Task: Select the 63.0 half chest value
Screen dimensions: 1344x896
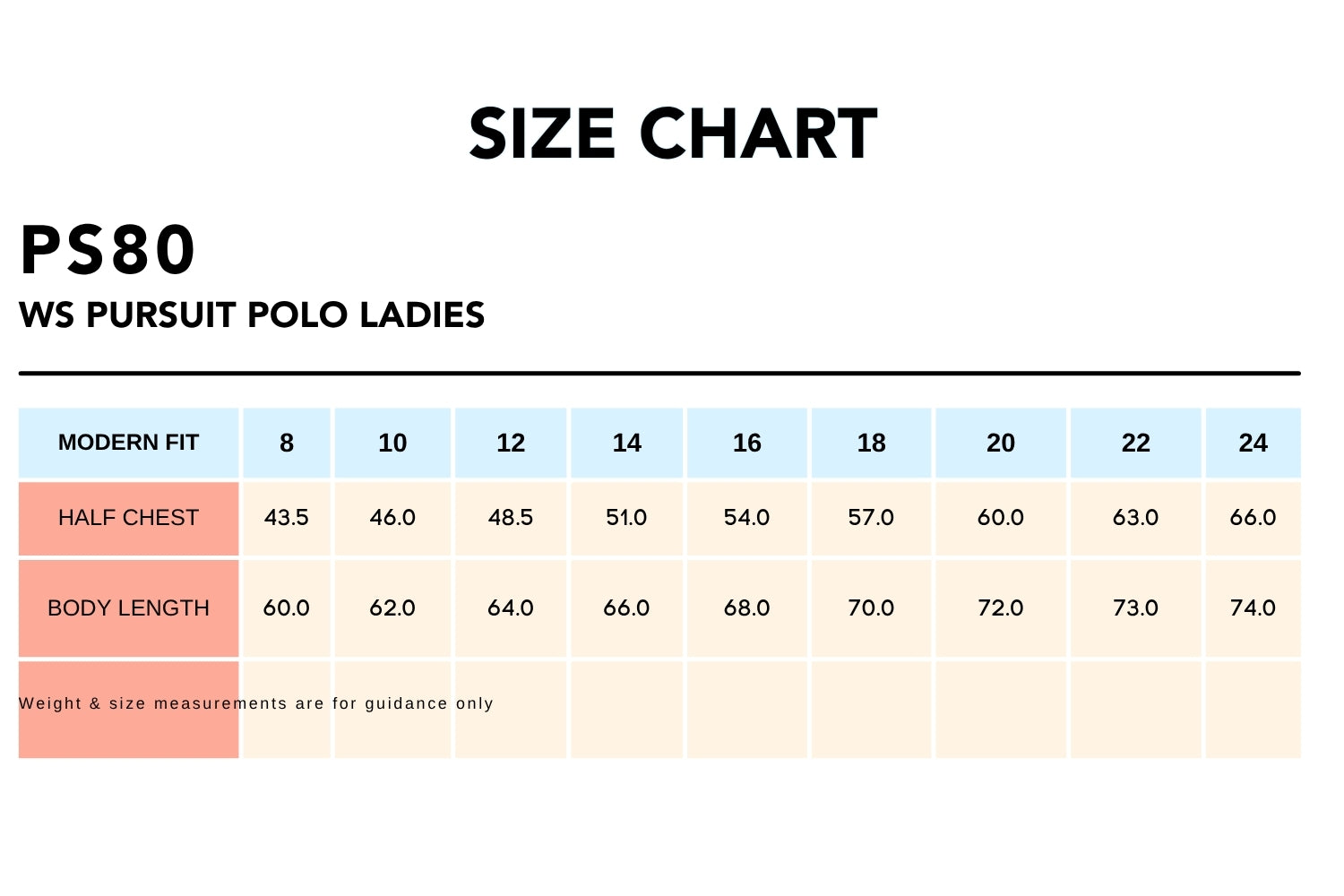Action: pos(1135,518)
